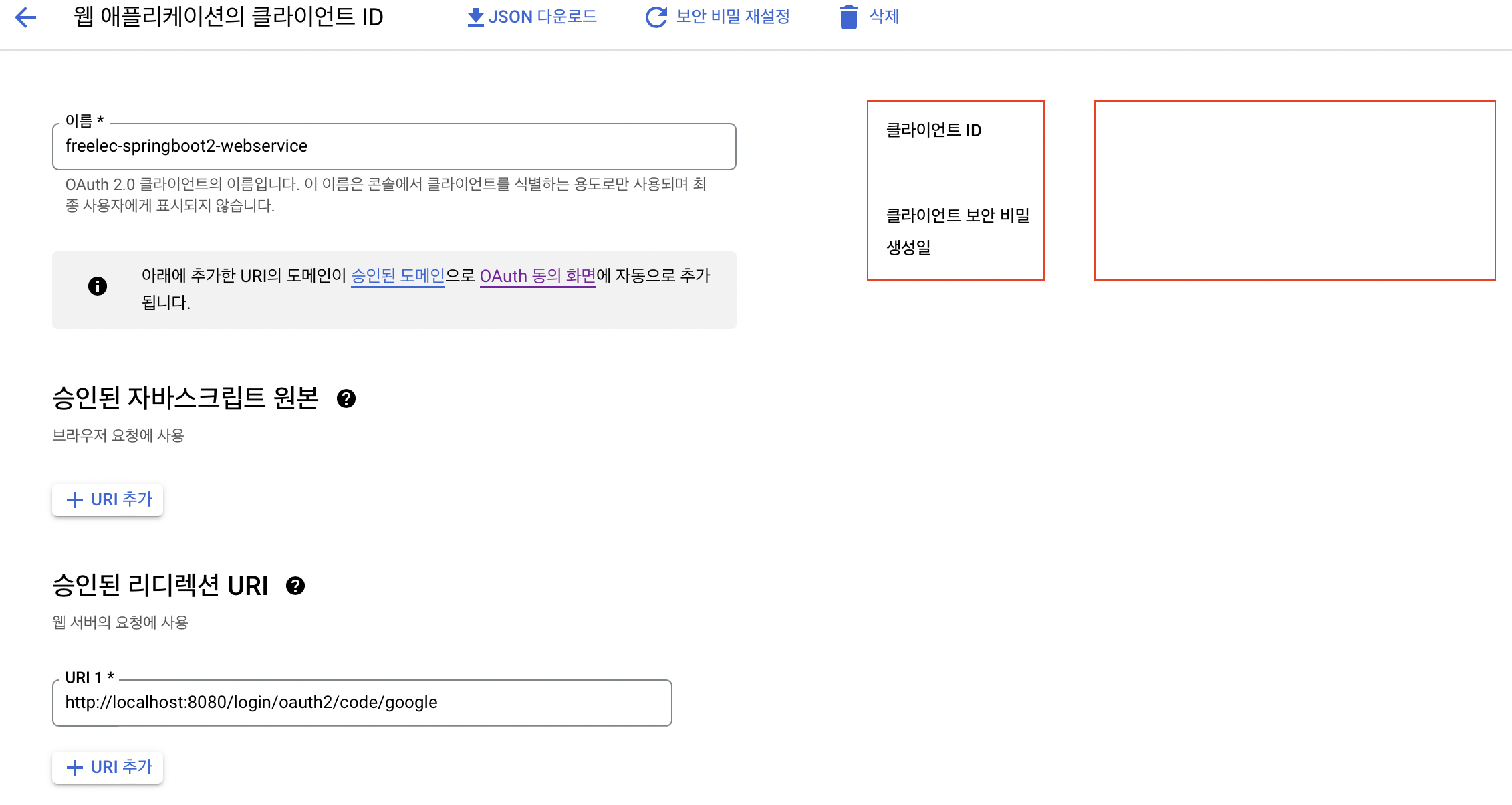
Task: Click the back arrow icon
Action: [25, 17]
